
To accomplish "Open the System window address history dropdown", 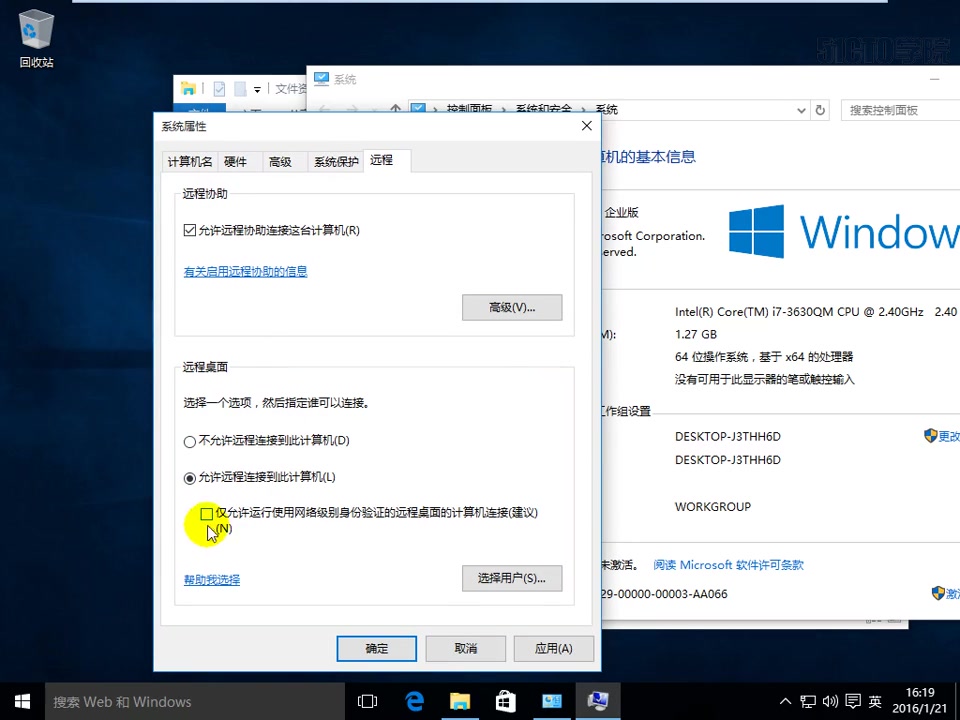I will coord(801,111).
